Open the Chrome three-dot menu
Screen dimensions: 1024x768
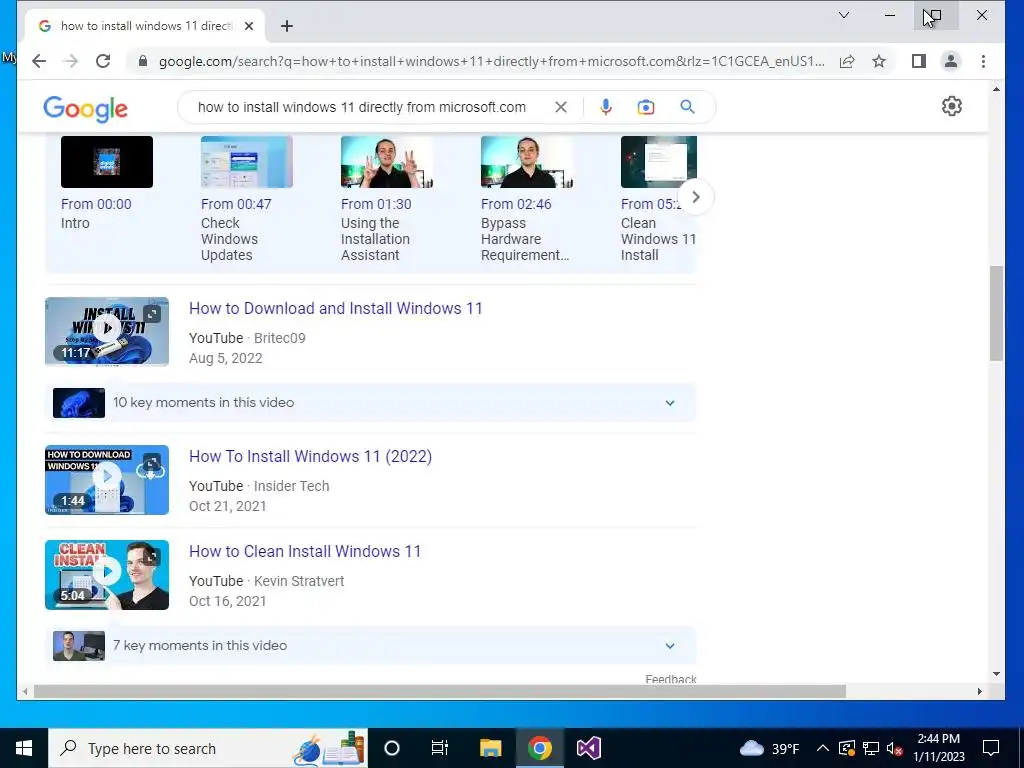pyautogui.click(x=983, y=61)
